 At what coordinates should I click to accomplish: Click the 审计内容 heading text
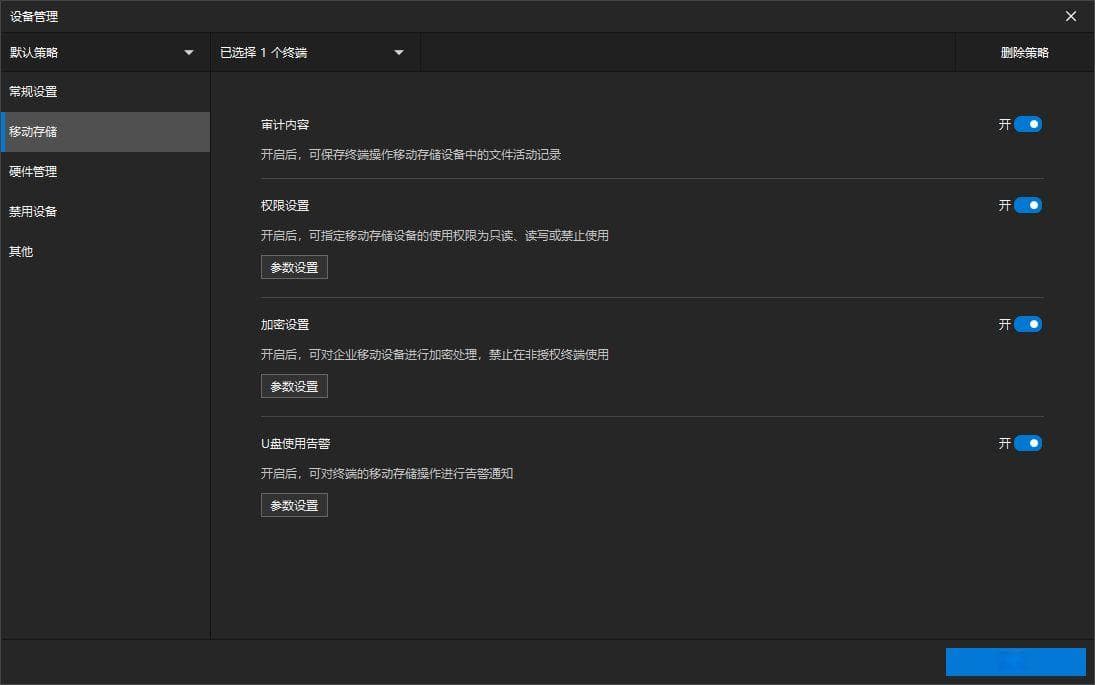point(285,125)
